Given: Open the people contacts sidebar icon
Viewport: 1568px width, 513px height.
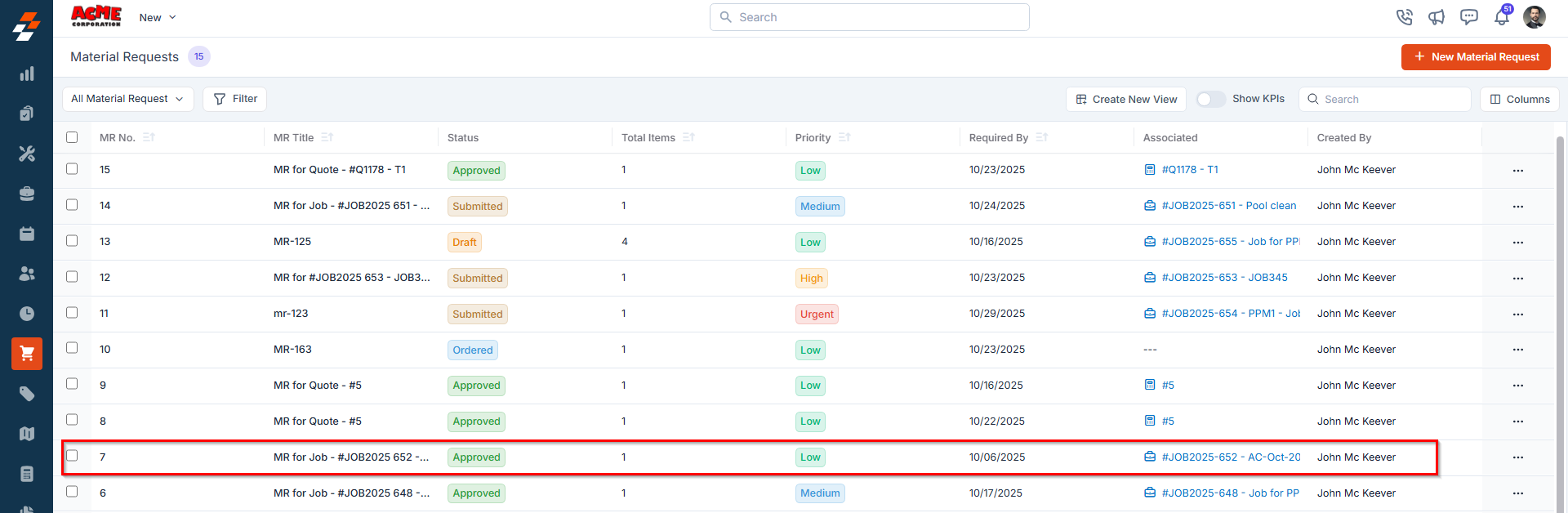Looking at the screenshot, I should pos(27,274).
